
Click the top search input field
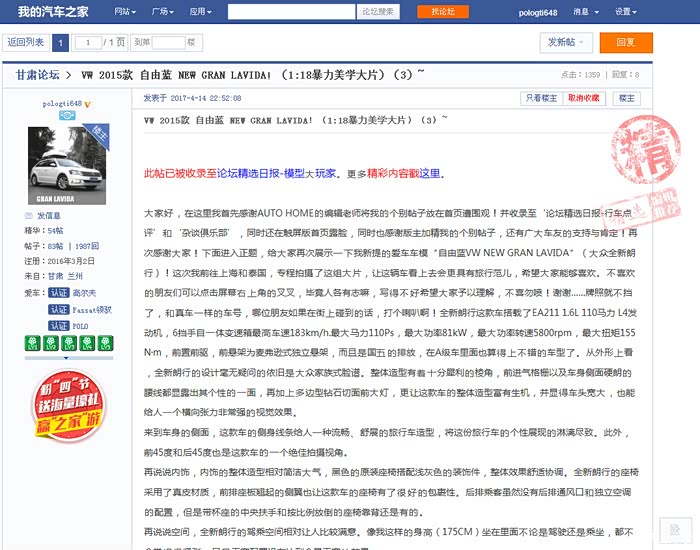292,12
